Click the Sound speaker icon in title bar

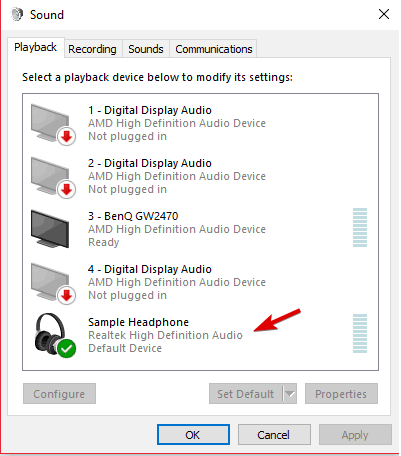(x=16, y=14)
